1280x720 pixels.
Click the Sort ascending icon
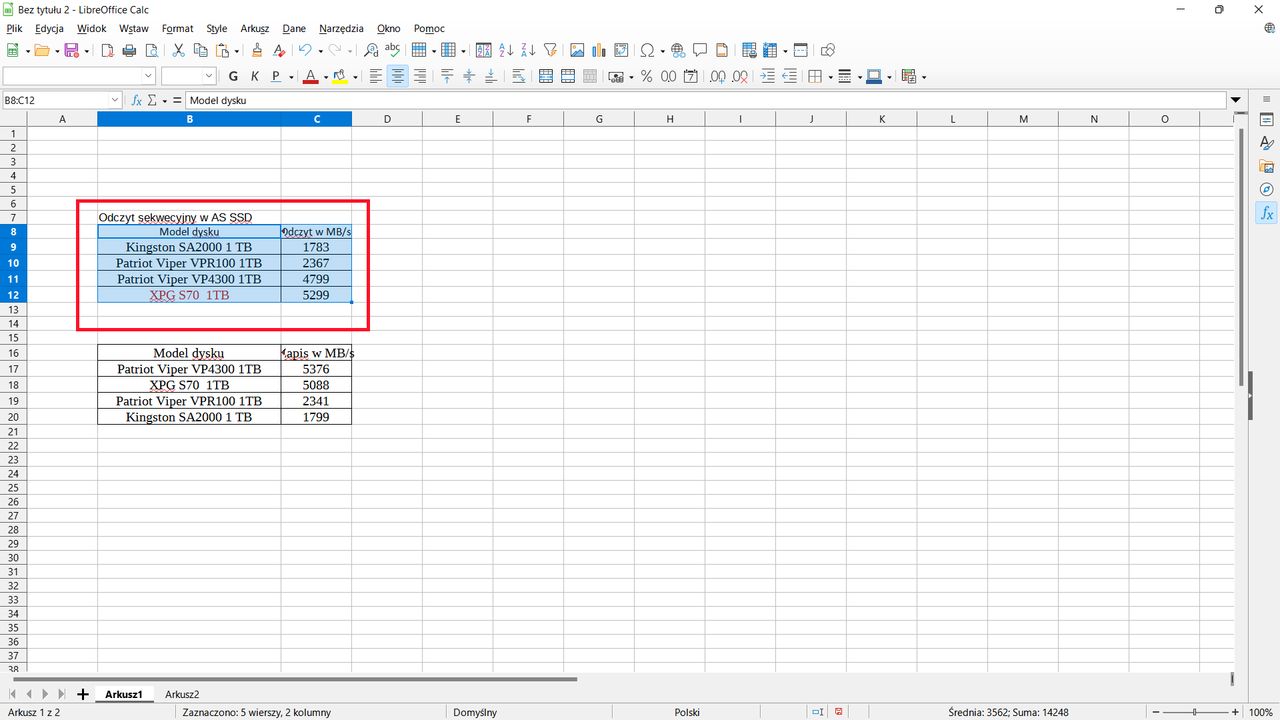click(x=506, y=50)
